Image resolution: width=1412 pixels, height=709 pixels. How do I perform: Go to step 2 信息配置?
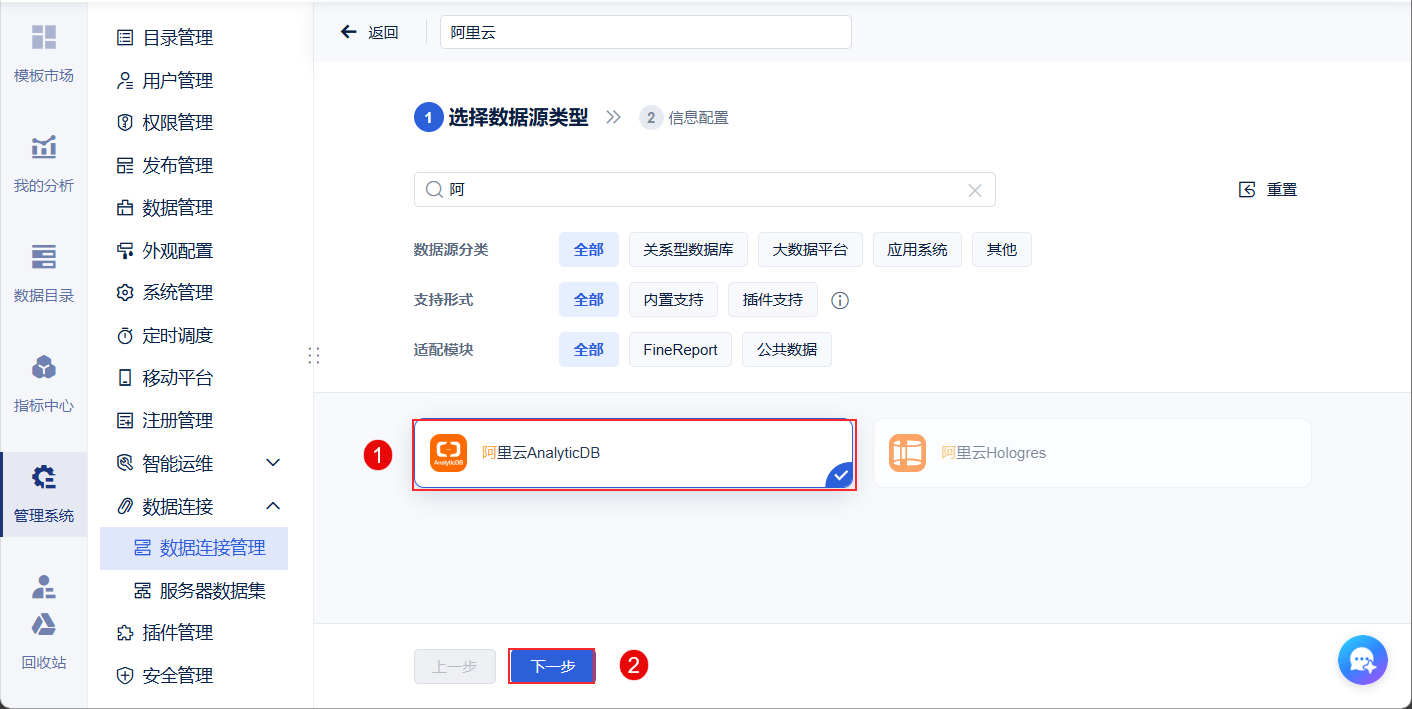[685, 118]
